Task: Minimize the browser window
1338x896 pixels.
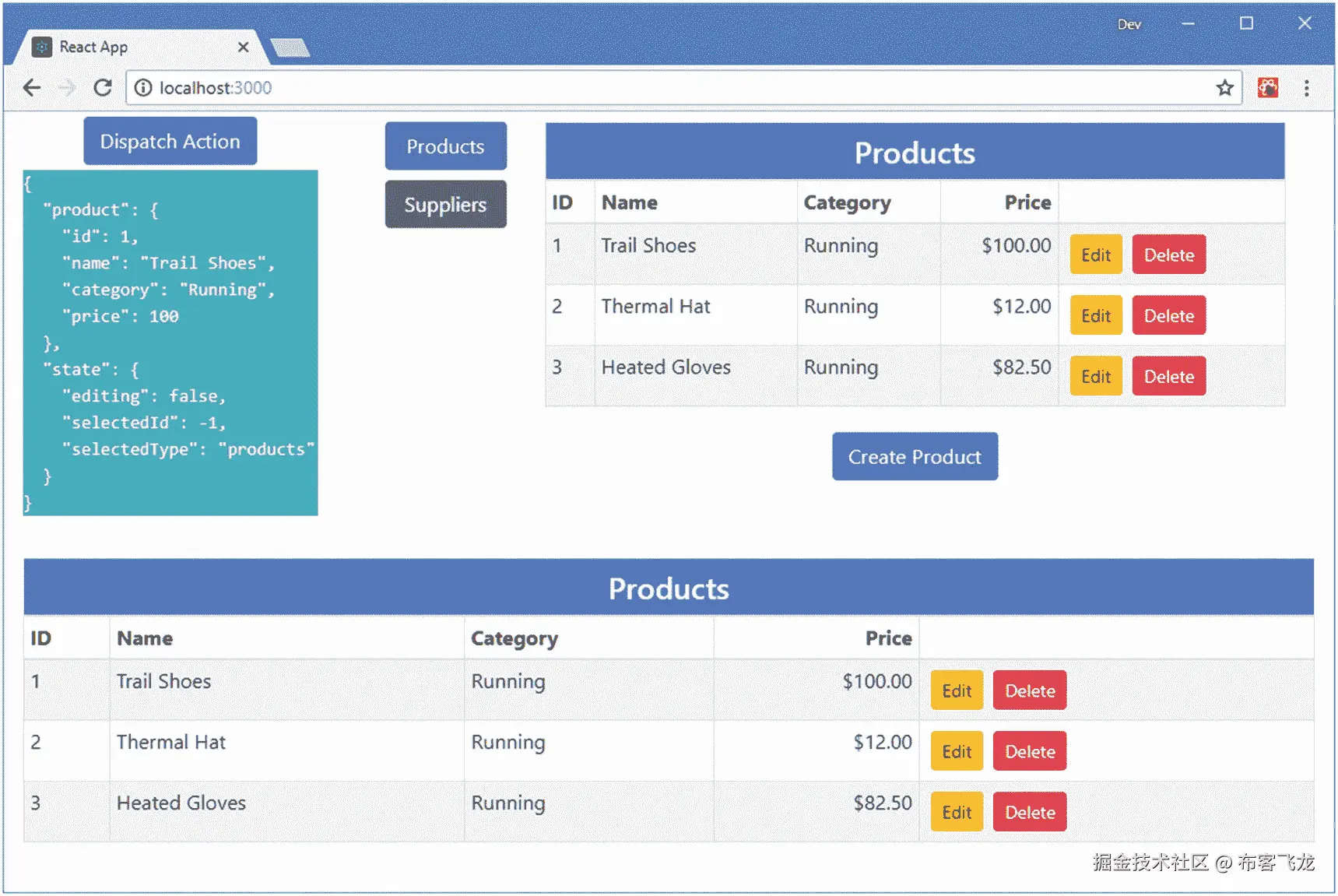Action: point(1188,24)
